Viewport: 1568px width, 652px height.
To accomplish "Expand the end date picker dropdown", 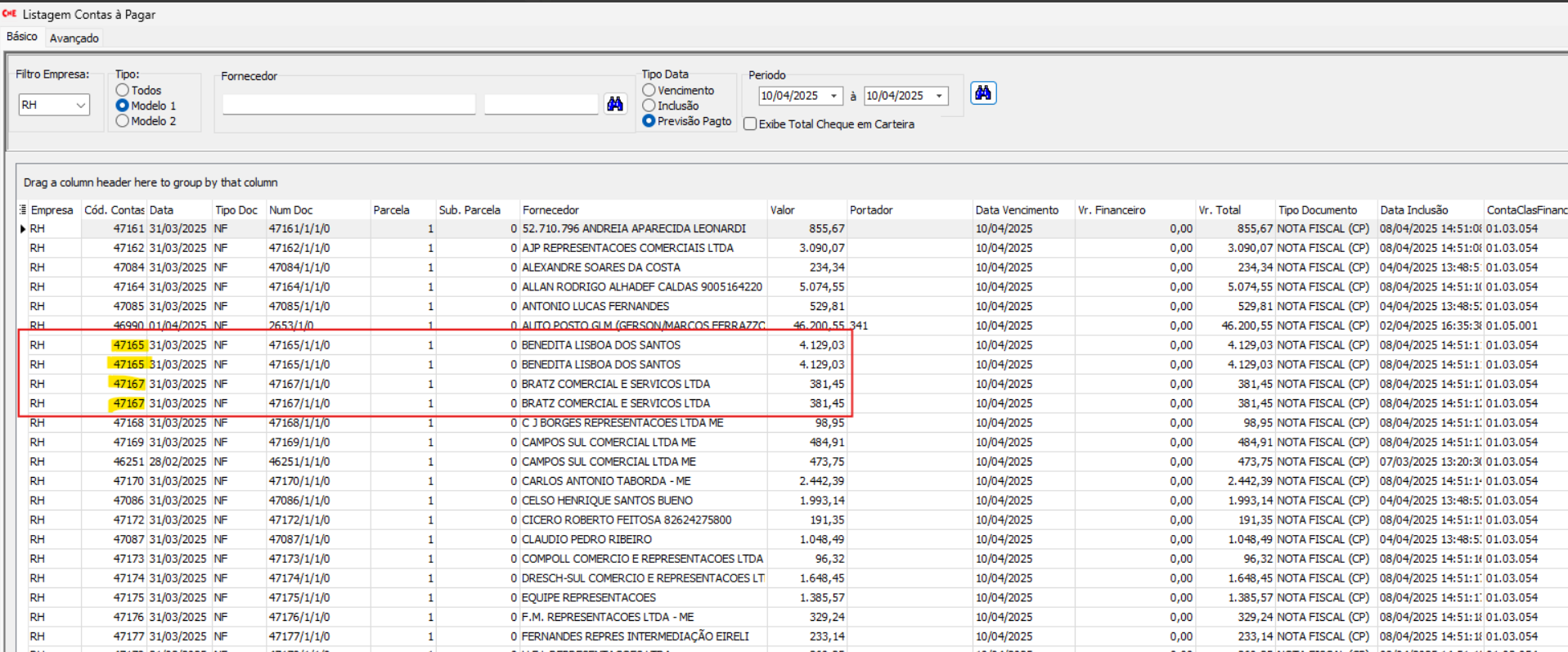I will (939, 96).
